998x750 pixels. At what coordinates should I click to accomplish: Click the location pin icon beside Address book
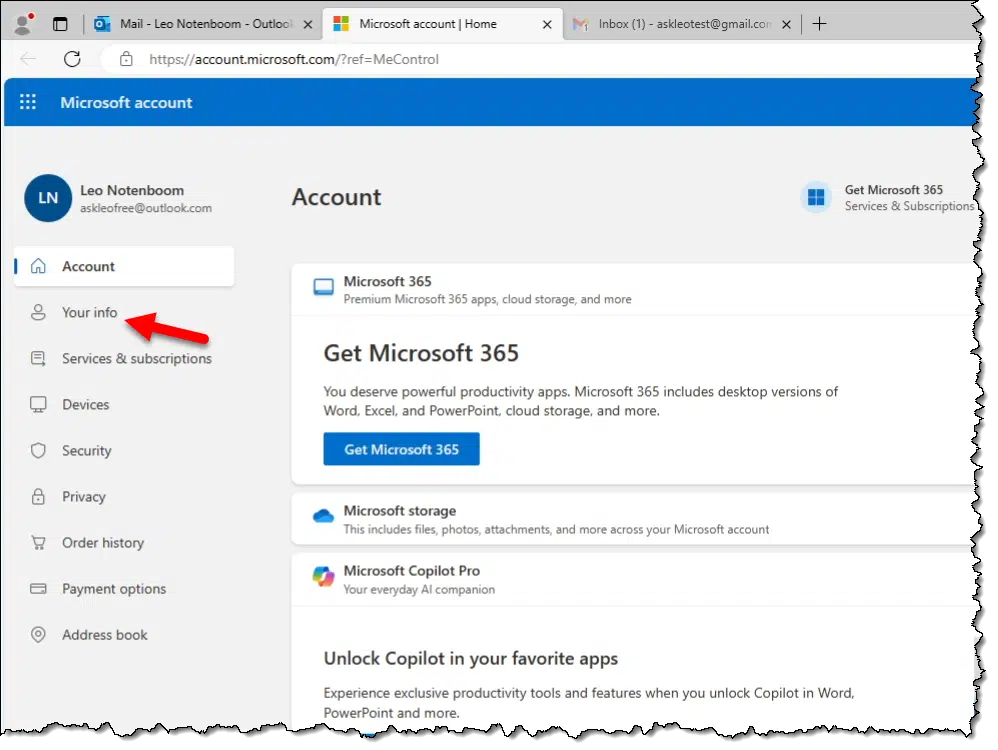(38, 635)
